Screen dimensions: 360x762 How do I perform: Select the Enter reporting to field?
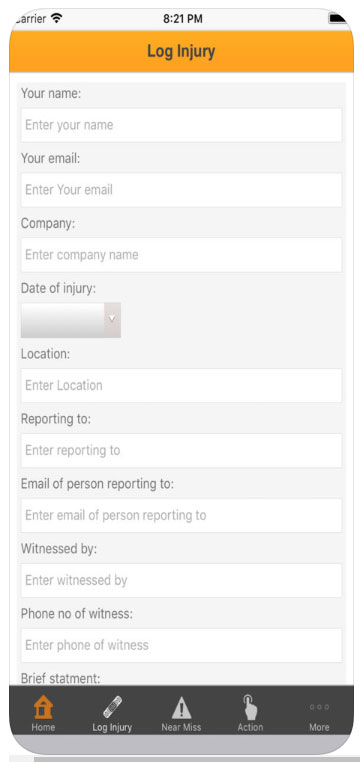point(181,450)
